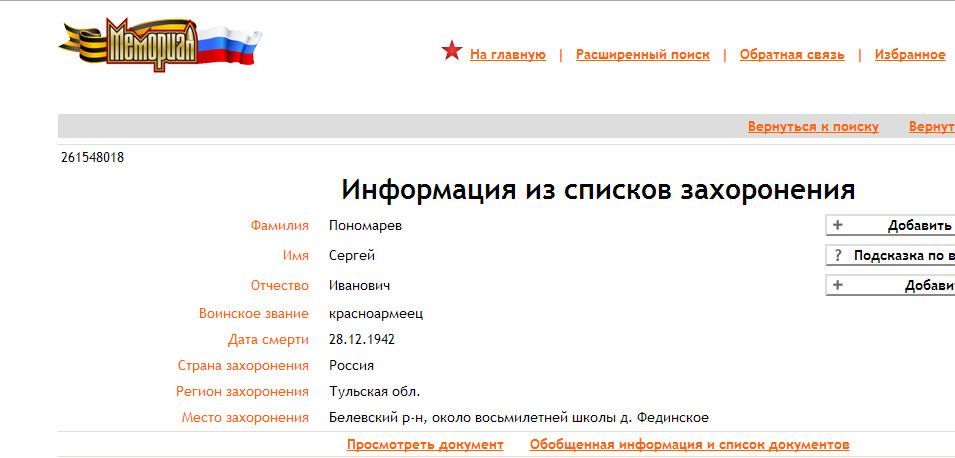Click the cut-off link right of Вернуться к поиску
Viewport: 955px width, 458px height.
pos(931,127)
